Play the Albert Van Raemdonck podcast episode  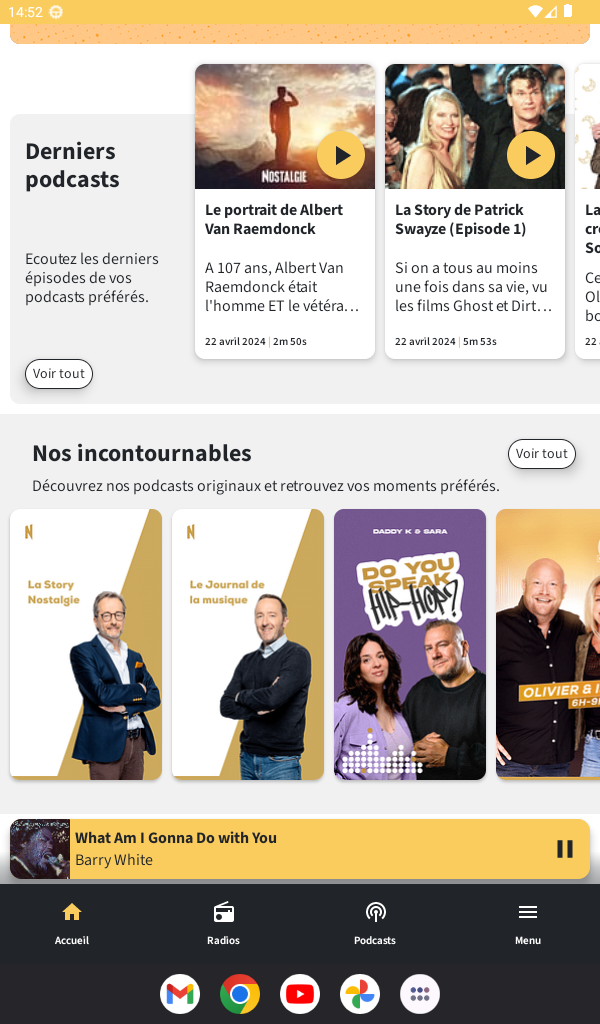(341, 155)
